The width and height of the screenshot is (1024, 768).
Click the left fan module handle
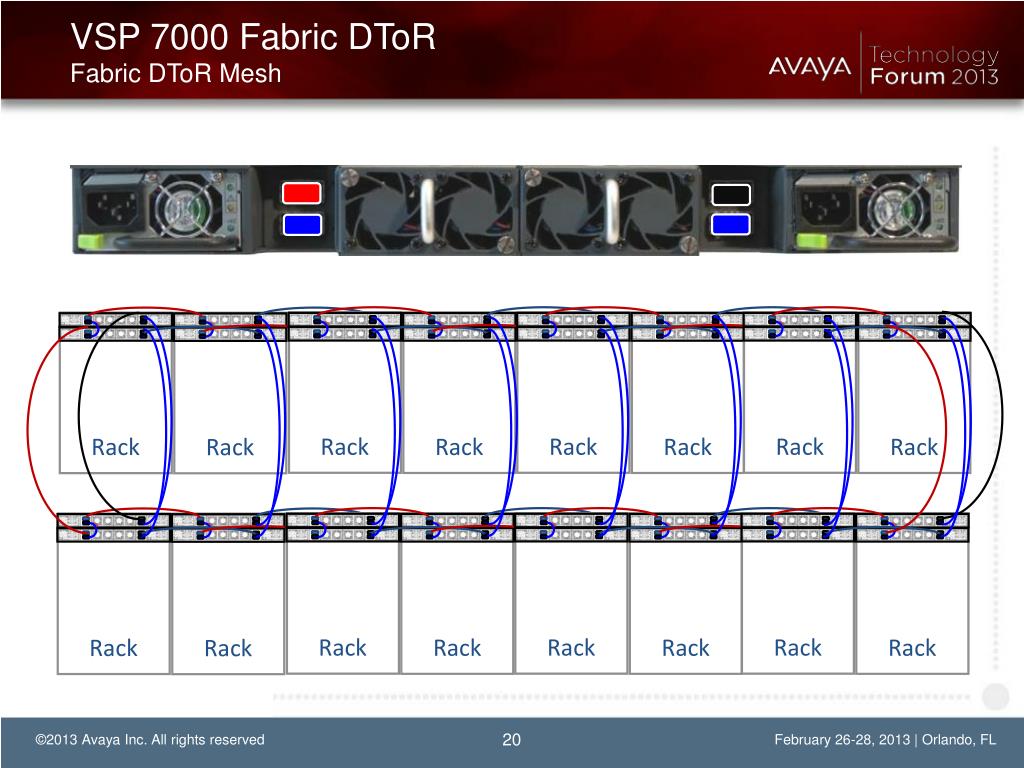point(427,210)
